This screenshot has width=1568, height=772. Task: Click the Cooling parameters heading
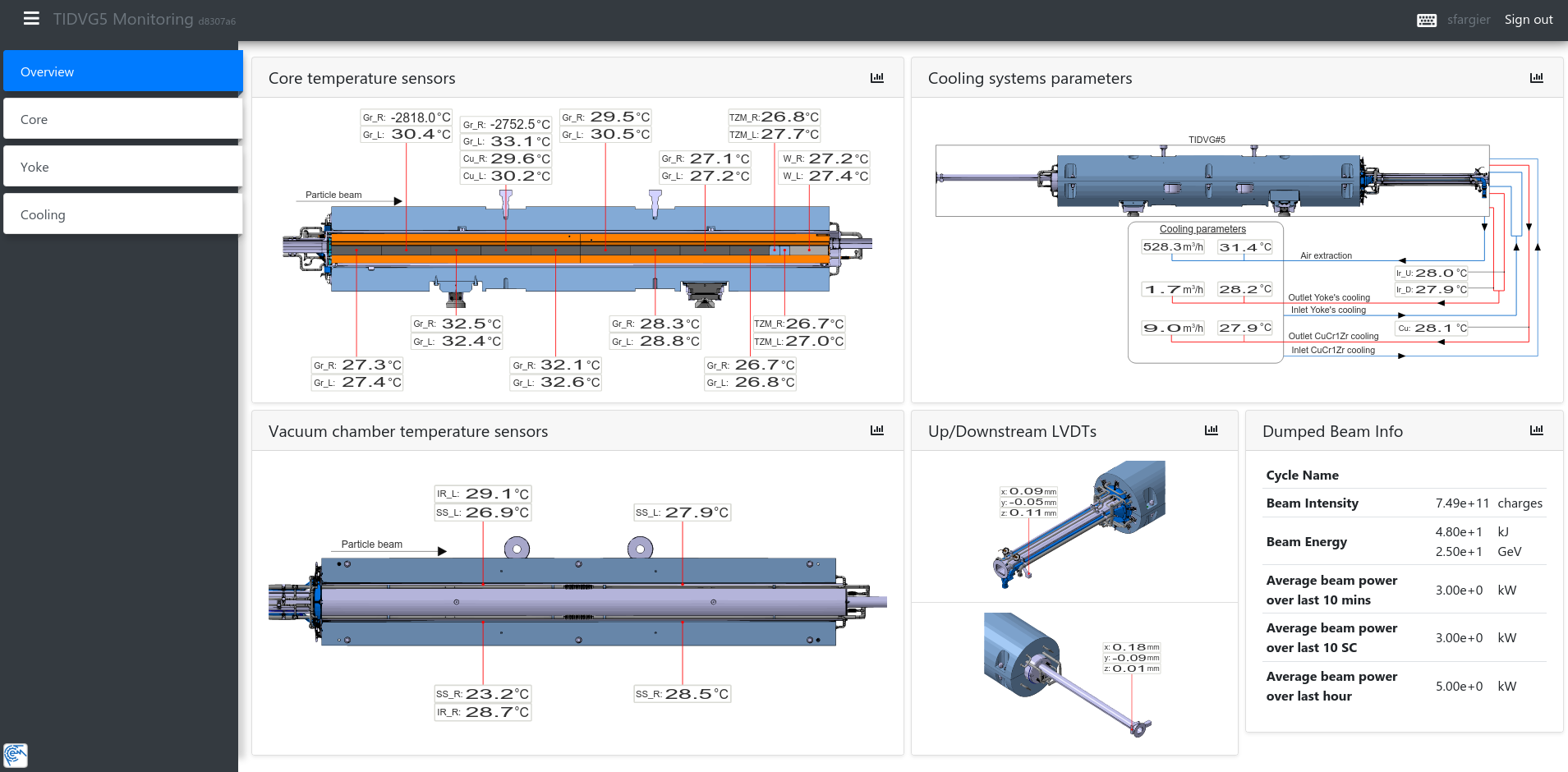pos(1202,229)
